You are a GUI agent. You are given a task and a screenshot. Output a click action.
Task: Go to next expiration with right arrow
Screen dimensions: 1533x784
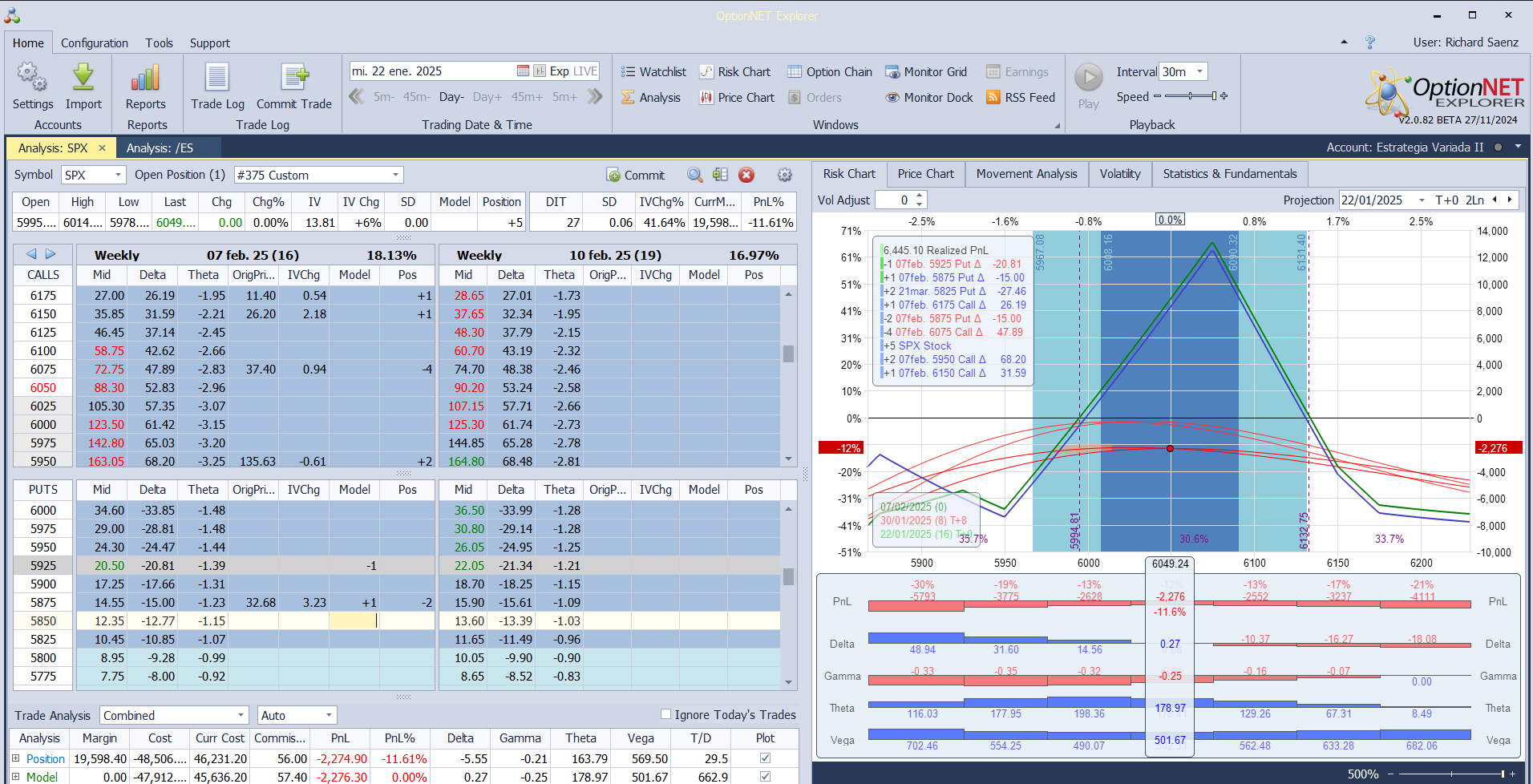pos(51,254)
